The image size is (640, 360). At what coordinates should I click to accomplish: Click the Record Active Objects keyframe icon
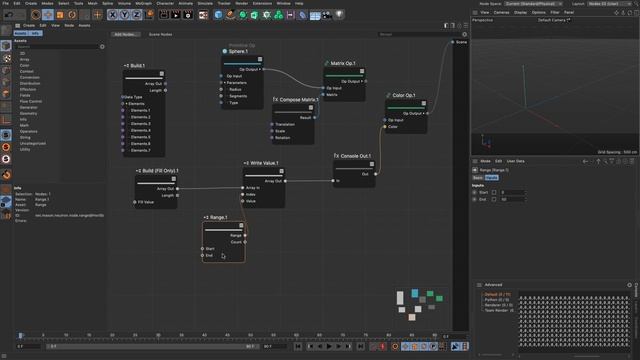373,347
